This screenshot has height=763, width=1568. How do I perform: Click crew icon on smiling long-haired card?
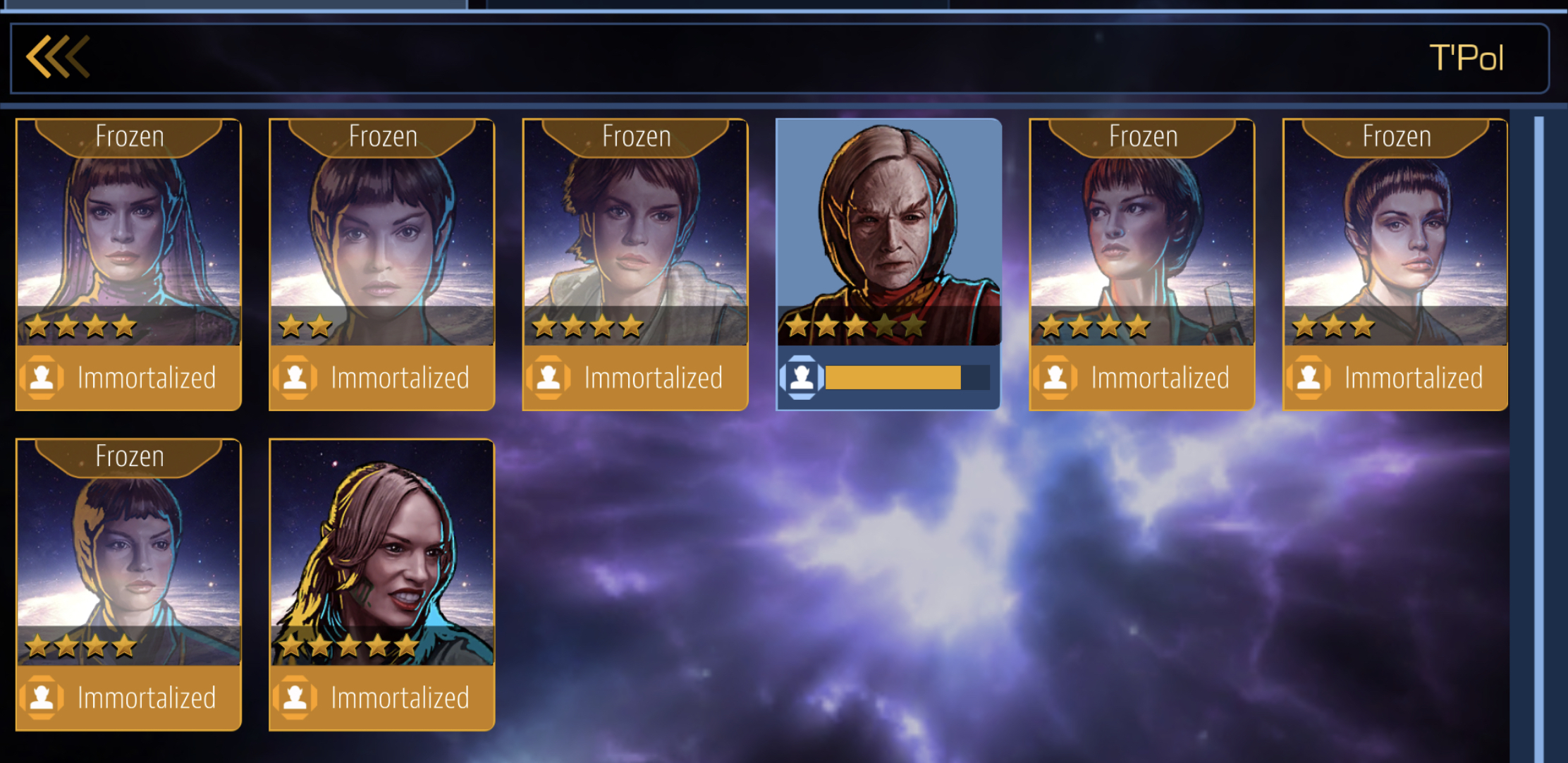[x=295, y=697]
